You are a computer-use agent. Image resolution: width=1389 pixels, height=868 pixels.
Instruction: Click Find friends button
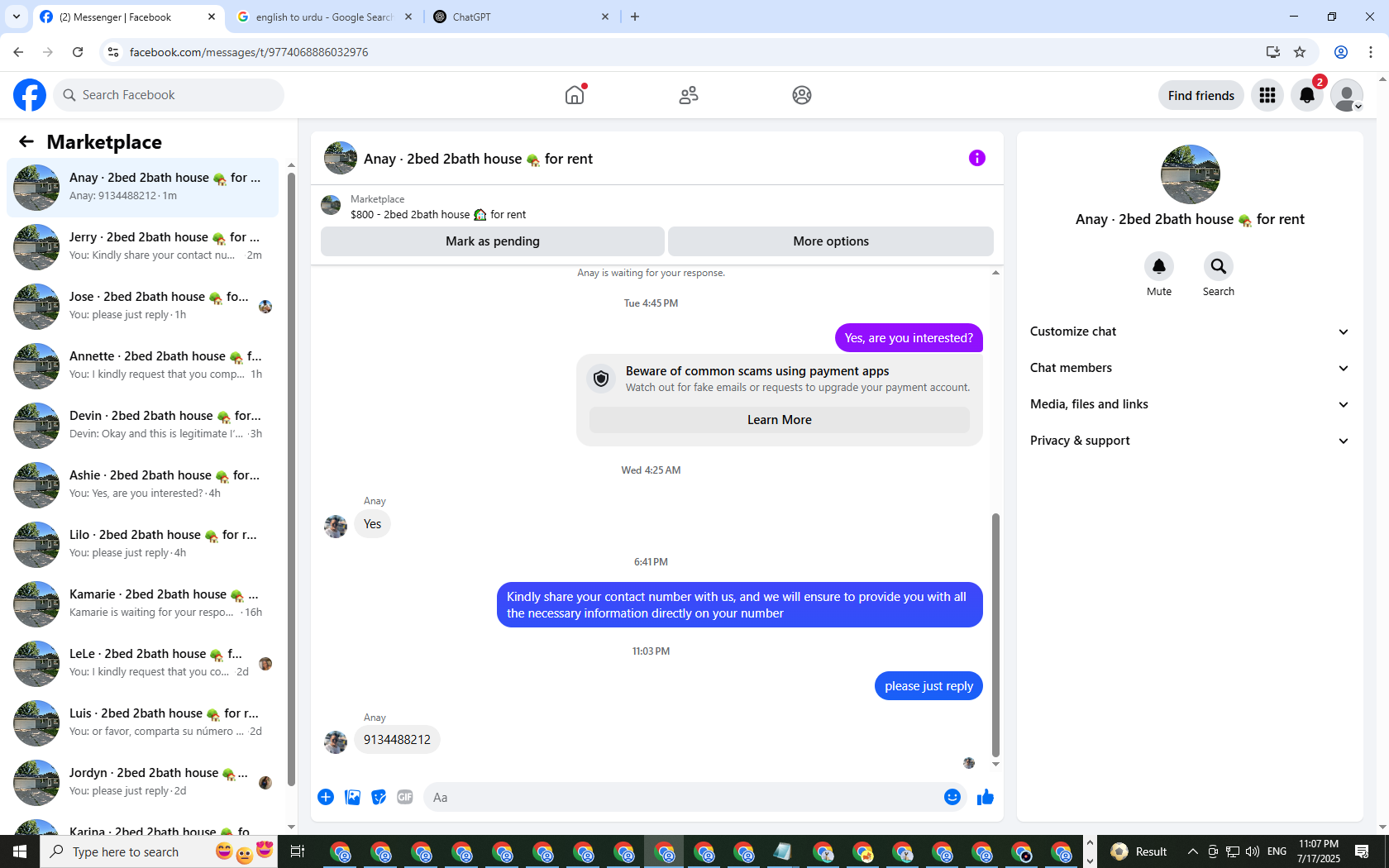pos(1201,95)
